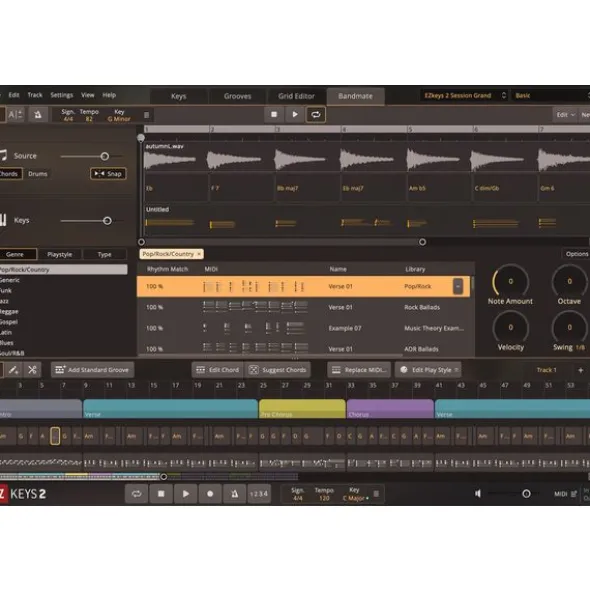Click the Swing knob

569,327
